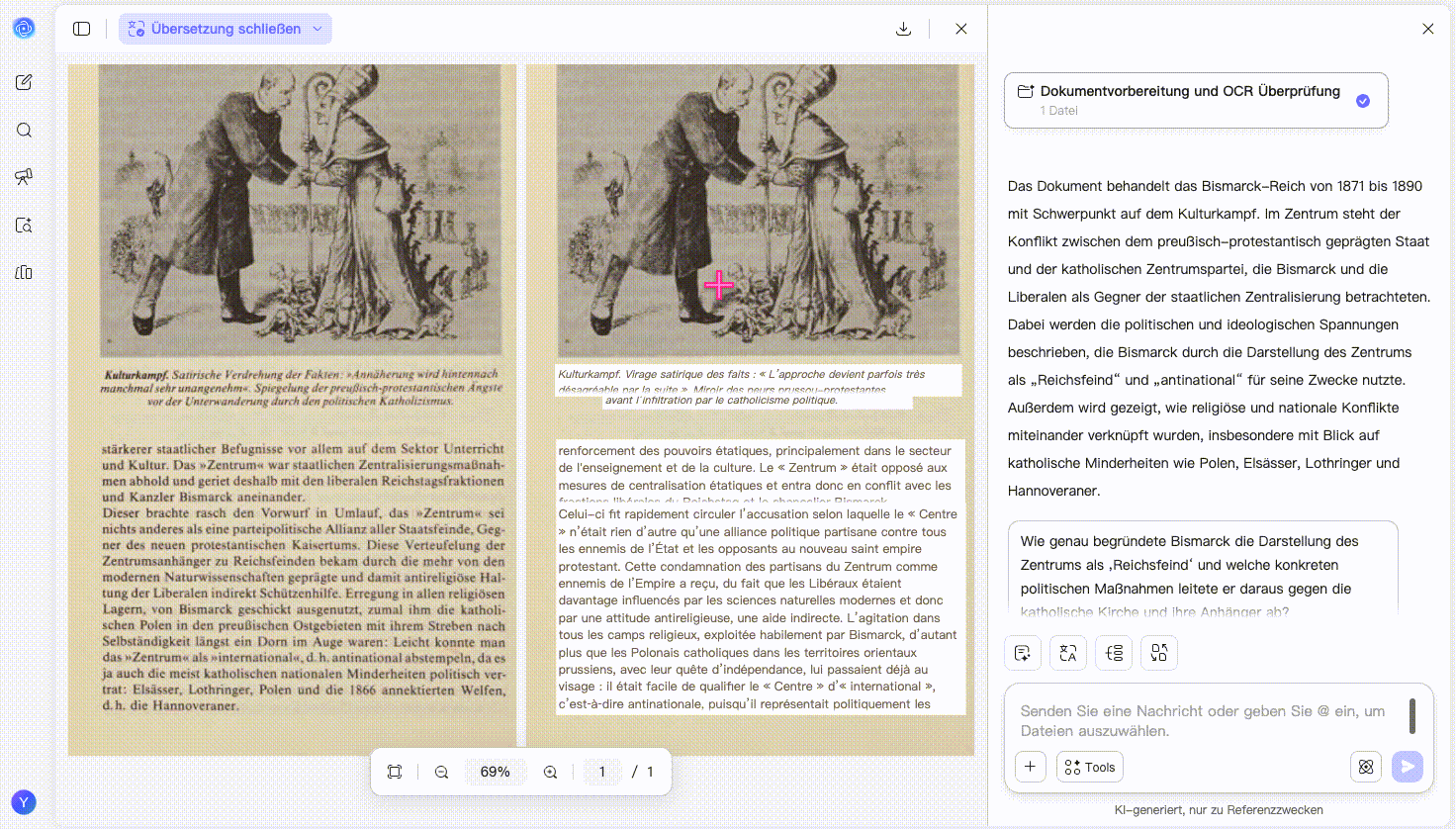The image size is (1456, 829).
Task: Click the blue app logo icon
Action: pos(24,29)
